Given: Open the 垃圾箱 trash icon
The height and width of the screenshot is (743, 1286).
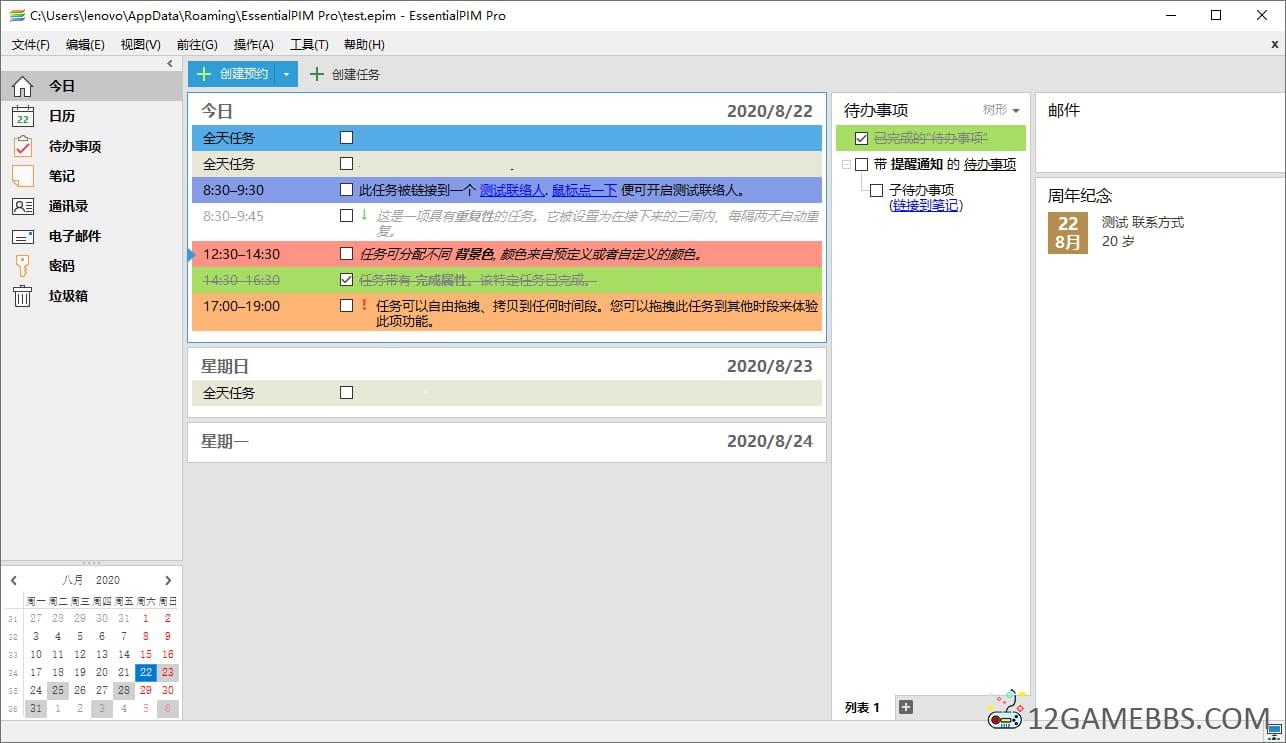Looking at the screenshot, I should point(22,296).
